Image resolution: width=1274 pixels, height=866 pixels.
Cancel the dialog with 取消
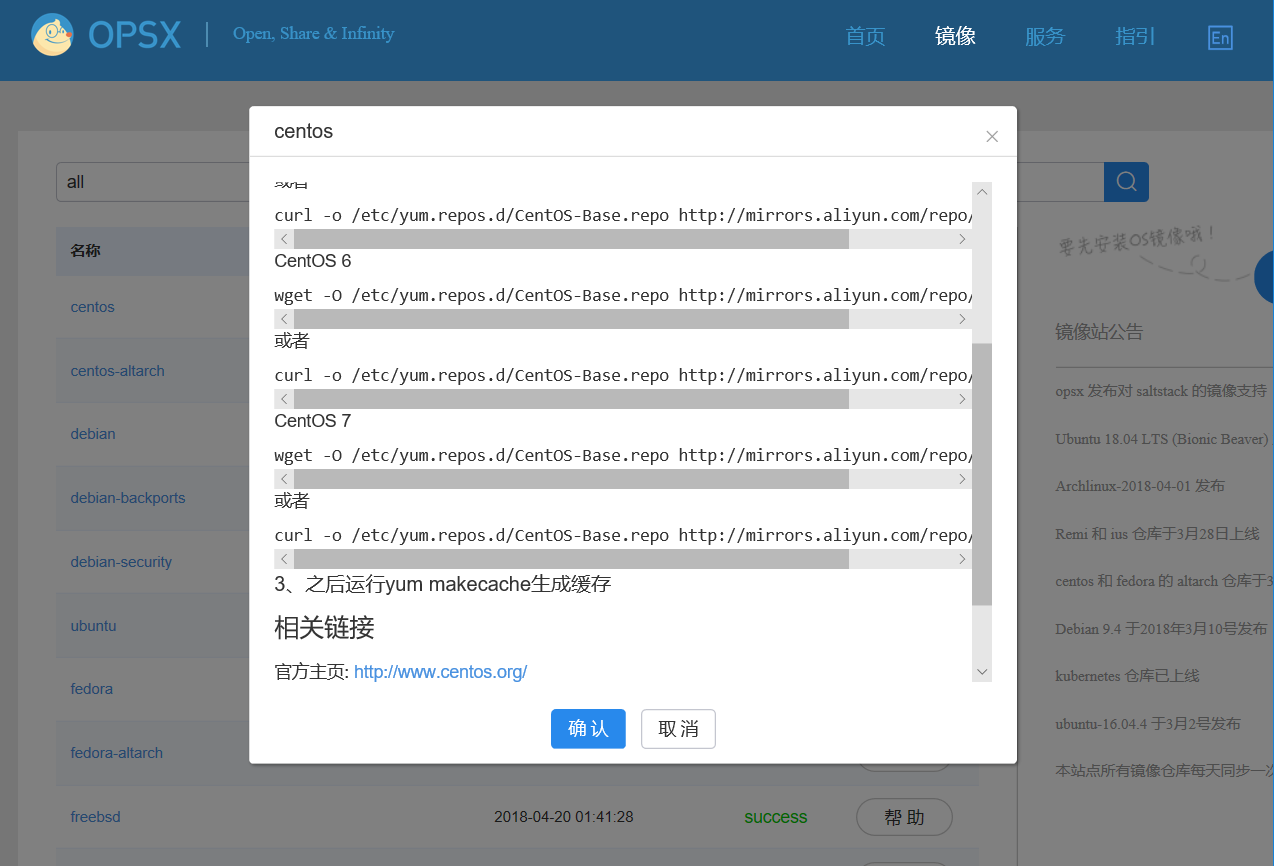pyautogui.click(x=678, y=729)
